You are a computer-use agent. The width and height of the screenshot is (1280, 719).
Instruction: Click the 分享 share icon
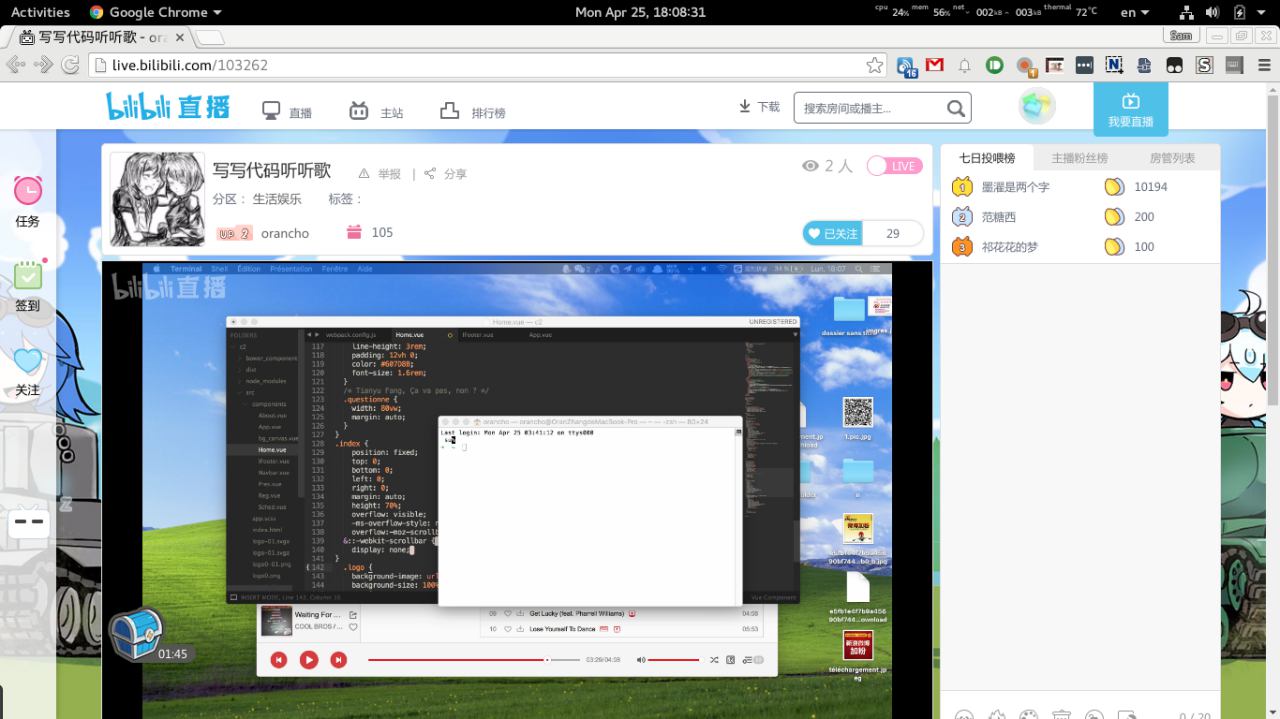[430, 173]
